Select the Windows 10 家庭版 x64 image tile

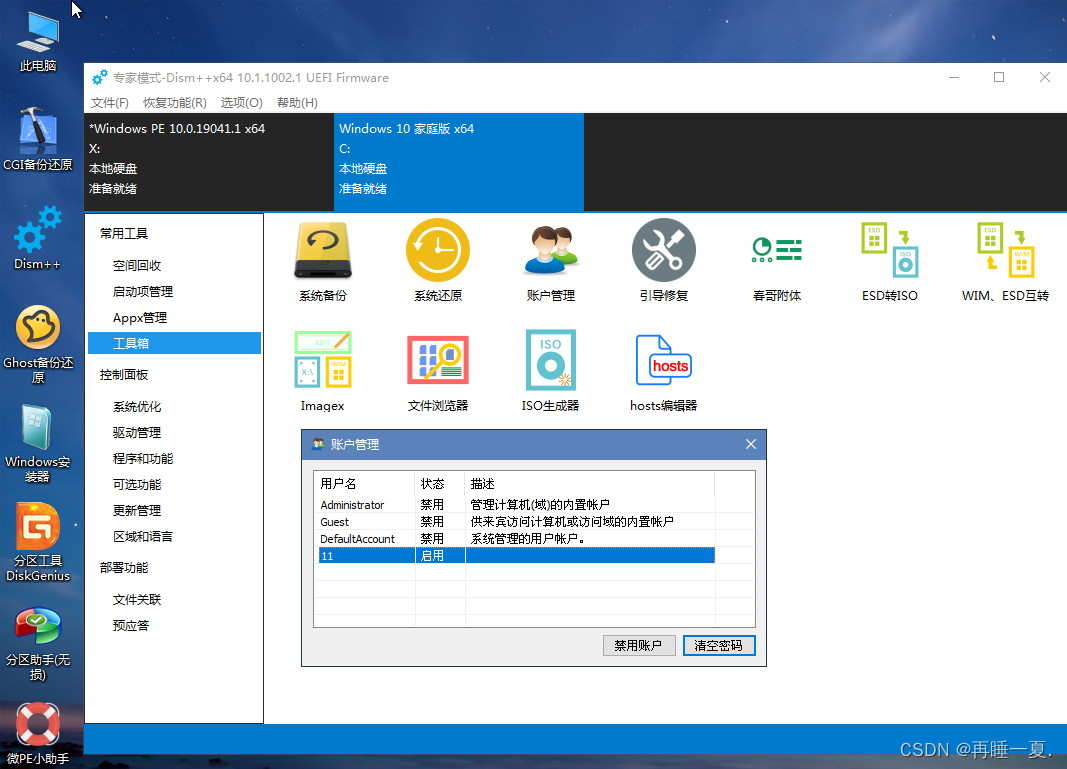coord(459,162)
